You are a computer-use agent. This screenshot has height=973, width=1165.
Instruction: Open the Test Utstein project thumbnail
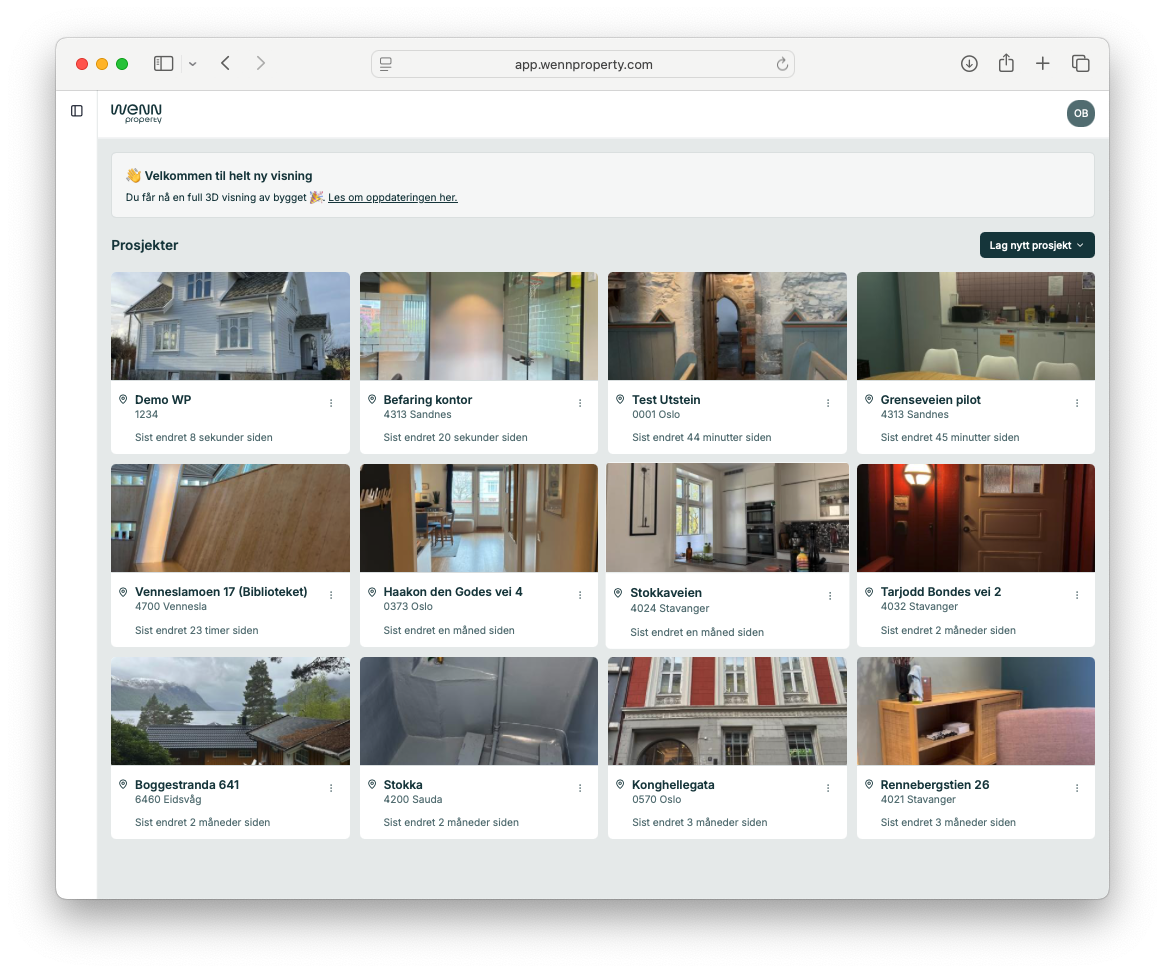727,326
